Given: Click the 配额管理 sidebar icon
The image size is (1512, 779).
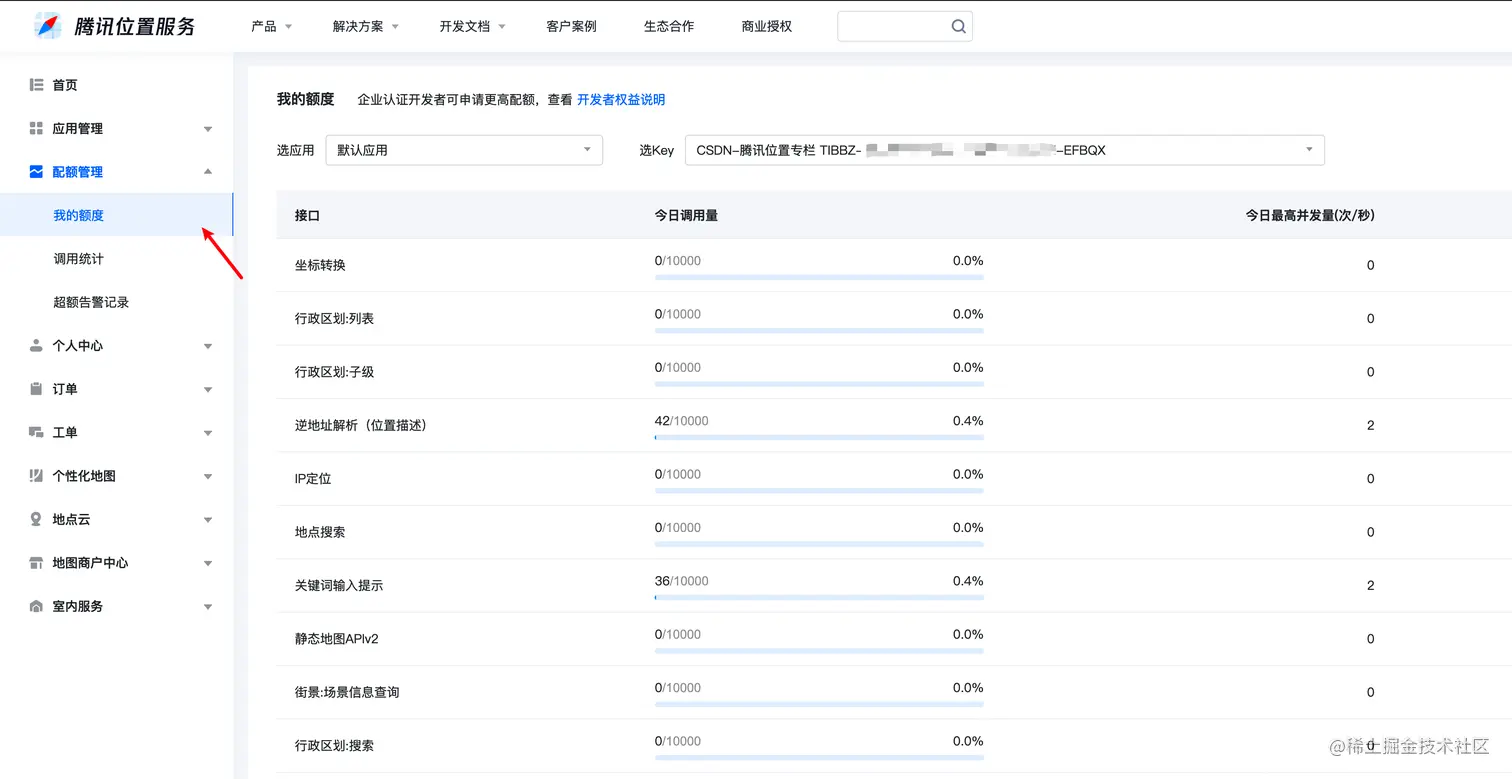Looking at the screenshot, I should (x=37, y=171).
